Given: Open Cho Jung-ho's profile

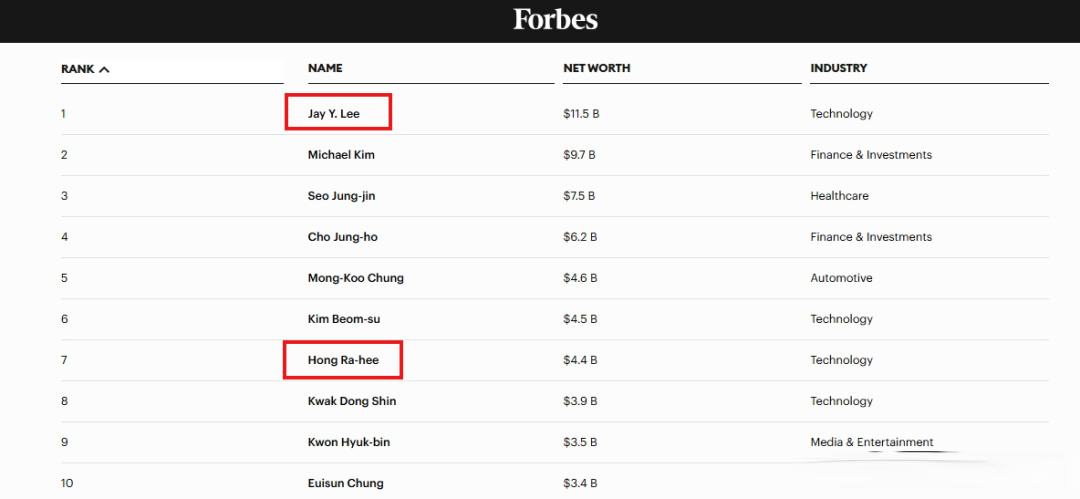Looking at the screenshot, I should 342,237.
